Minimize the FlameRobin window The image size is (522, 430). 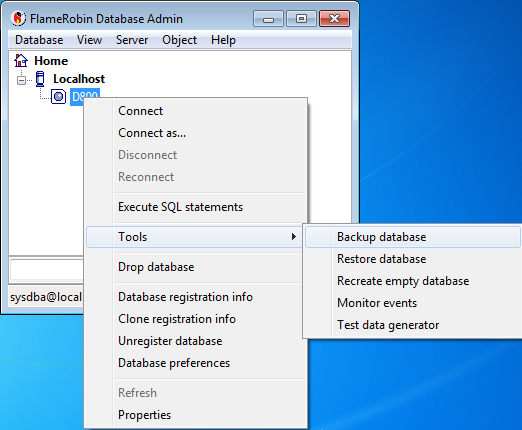click(268, 19)
